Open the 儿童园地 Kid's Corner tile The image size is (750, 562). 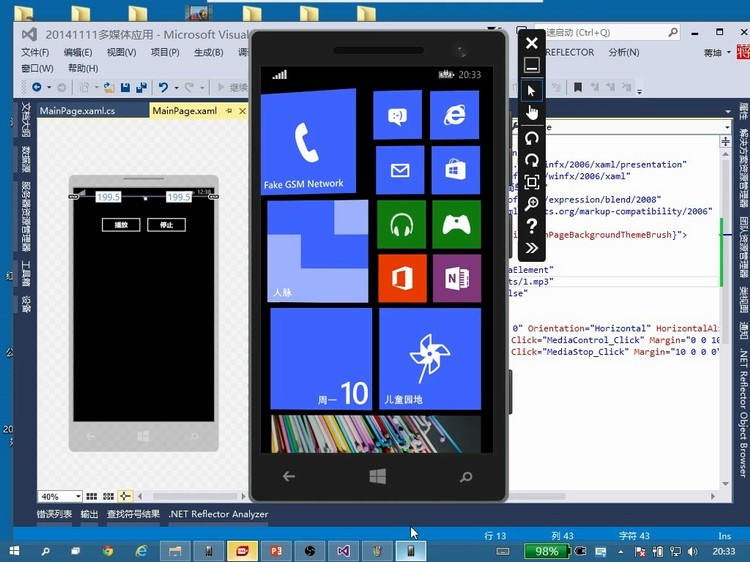430,359
